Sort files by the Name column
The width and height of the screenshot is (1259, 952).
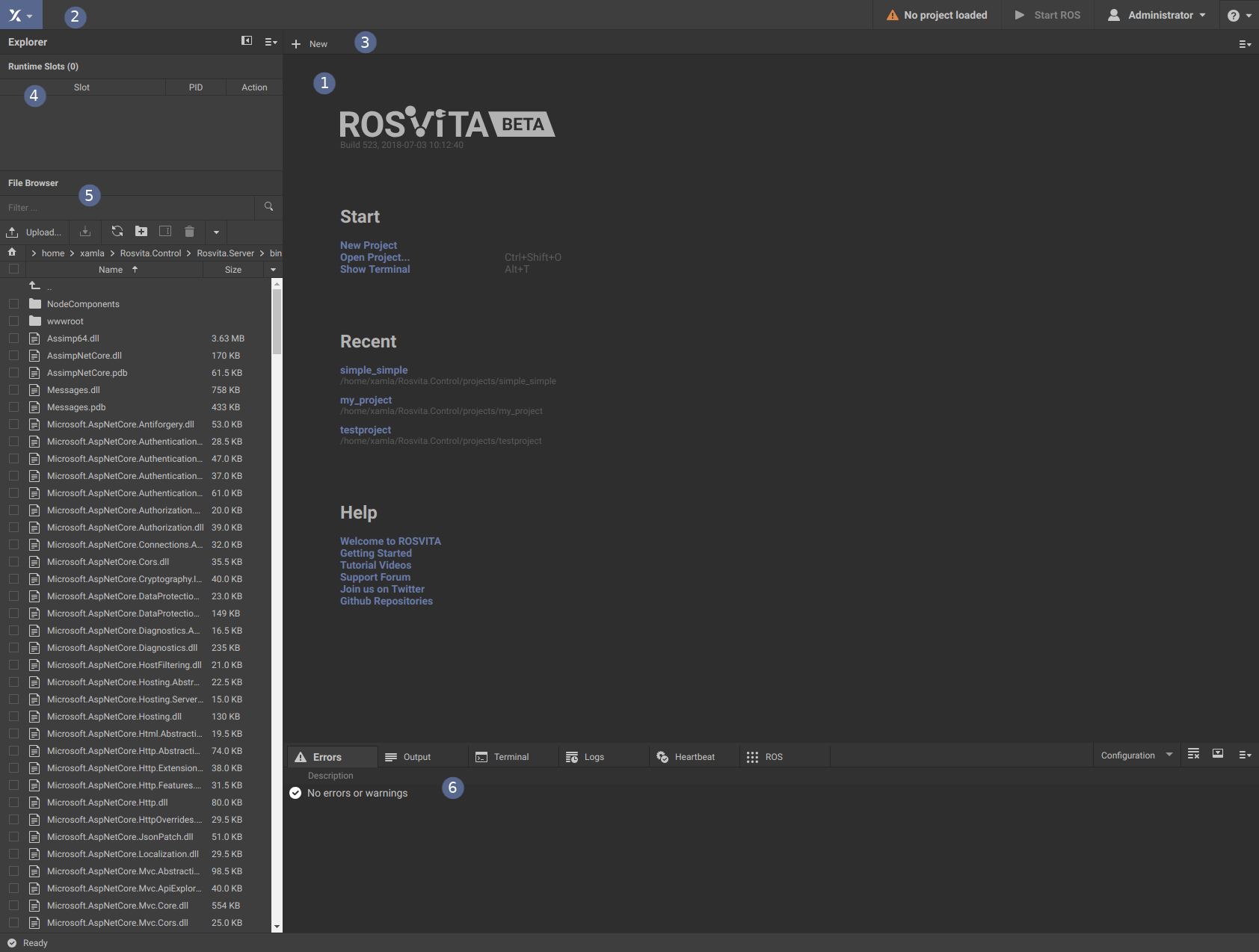coord(111,270)
